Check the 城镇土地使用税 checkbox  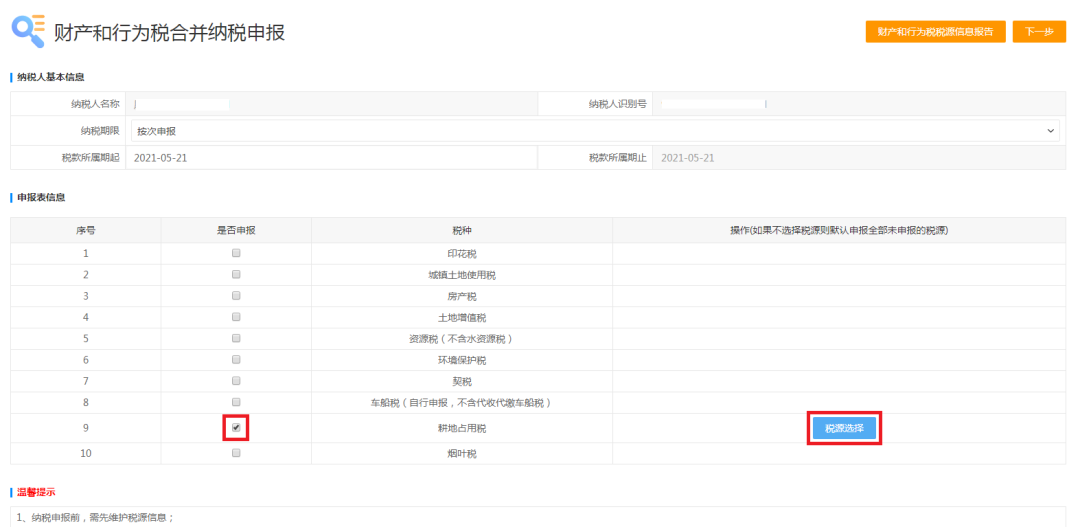click(x=236, y=274)
